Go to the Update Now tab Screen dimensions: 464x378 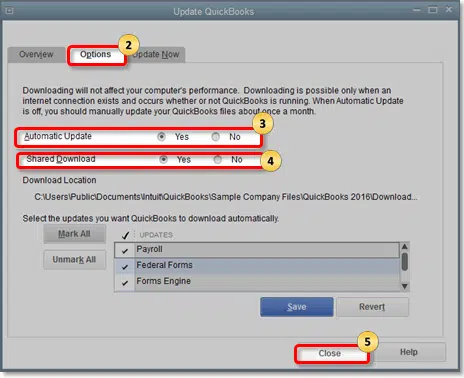(156, 54)
